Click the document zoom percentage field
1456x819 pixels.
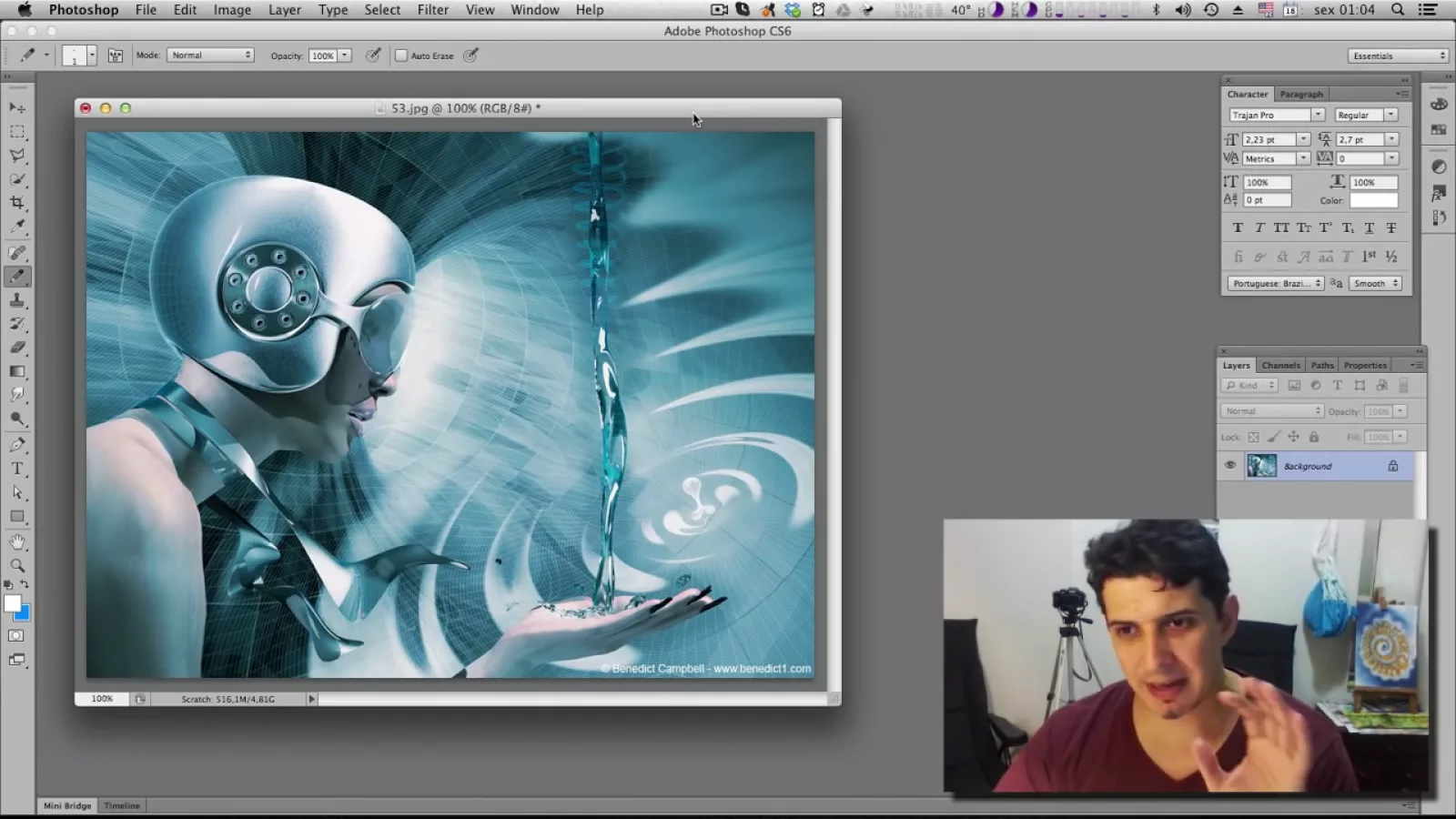pyautogui.click(x=102, y=699)
